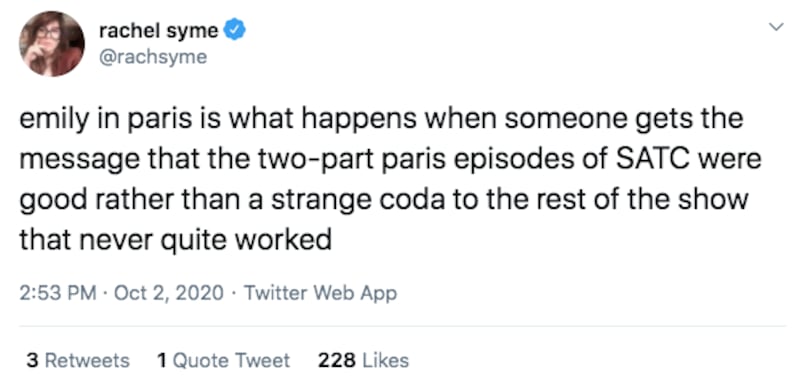Click the blue verified badge
The height and width of the screenshot is (389, 800).
236,31
